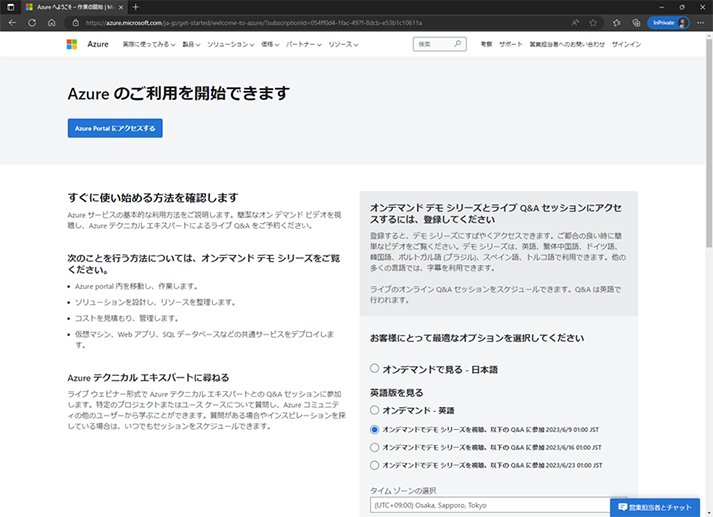Select the Q&A 2023/6/23 radio option
This screenshot has width=713, height=517.
click(x=374, y=465)
